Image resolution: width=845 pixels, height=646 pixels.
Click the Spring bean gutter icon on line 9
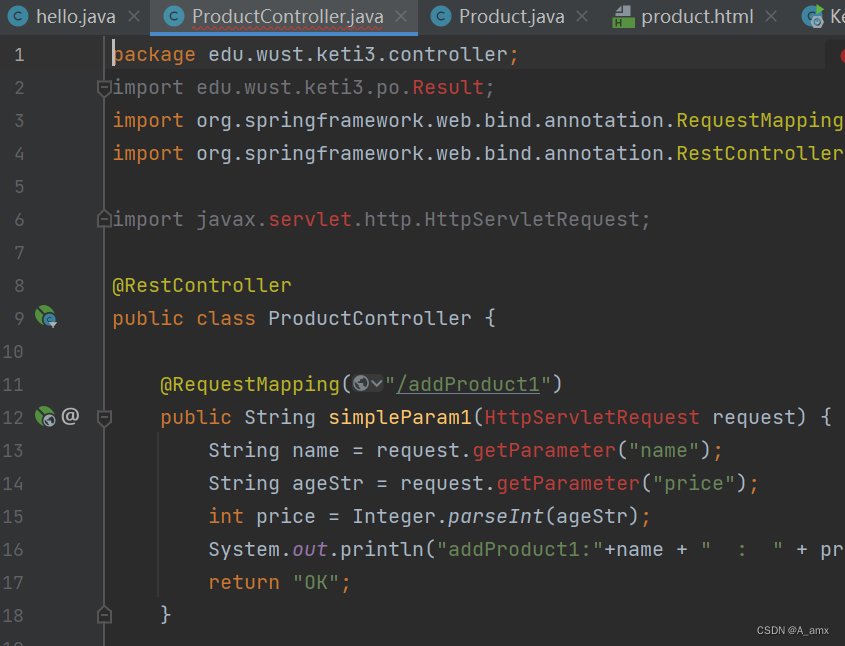tap(46, 317)
